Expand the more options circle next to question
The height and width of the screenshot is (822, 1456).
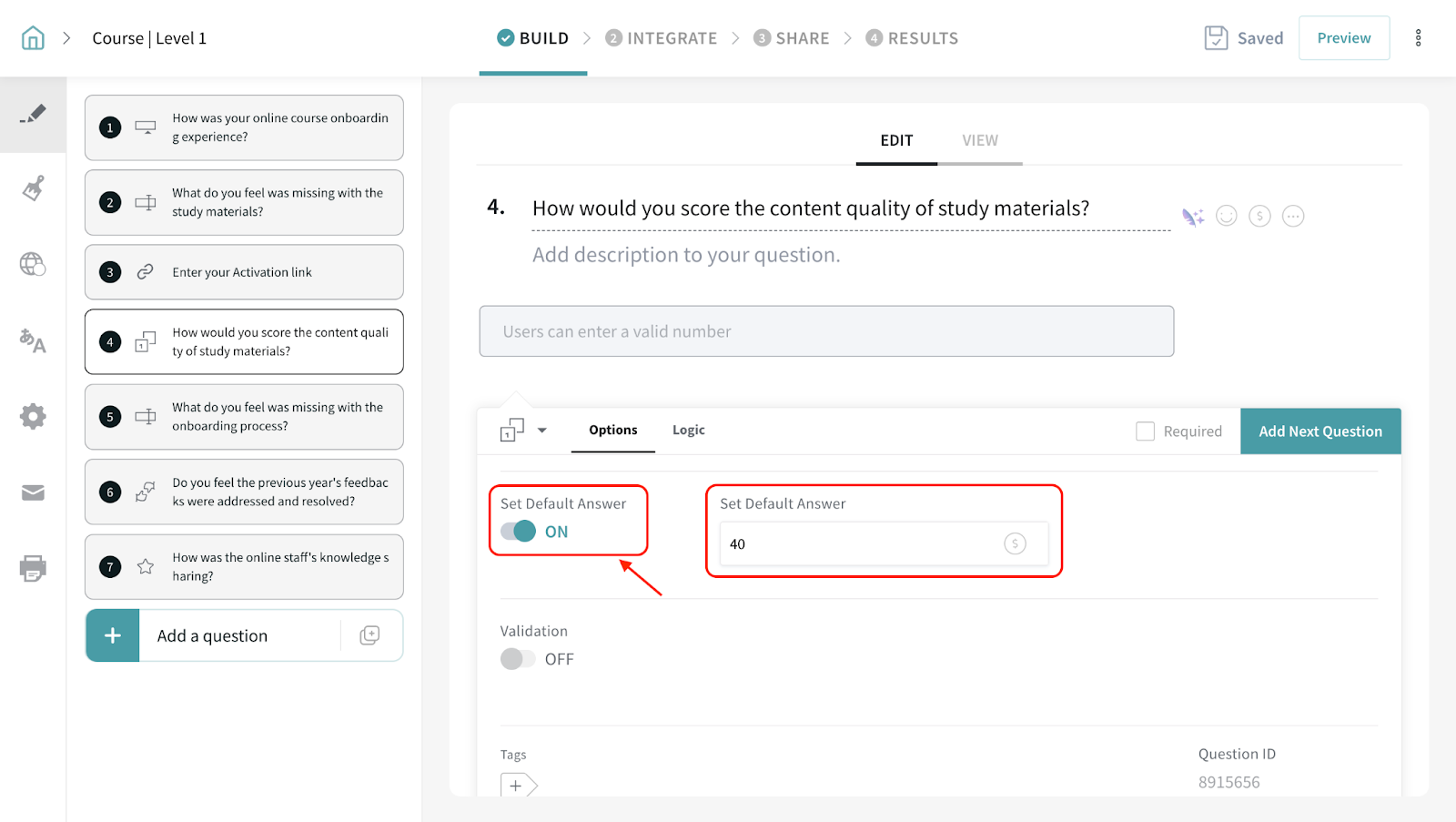point(1293,216)
